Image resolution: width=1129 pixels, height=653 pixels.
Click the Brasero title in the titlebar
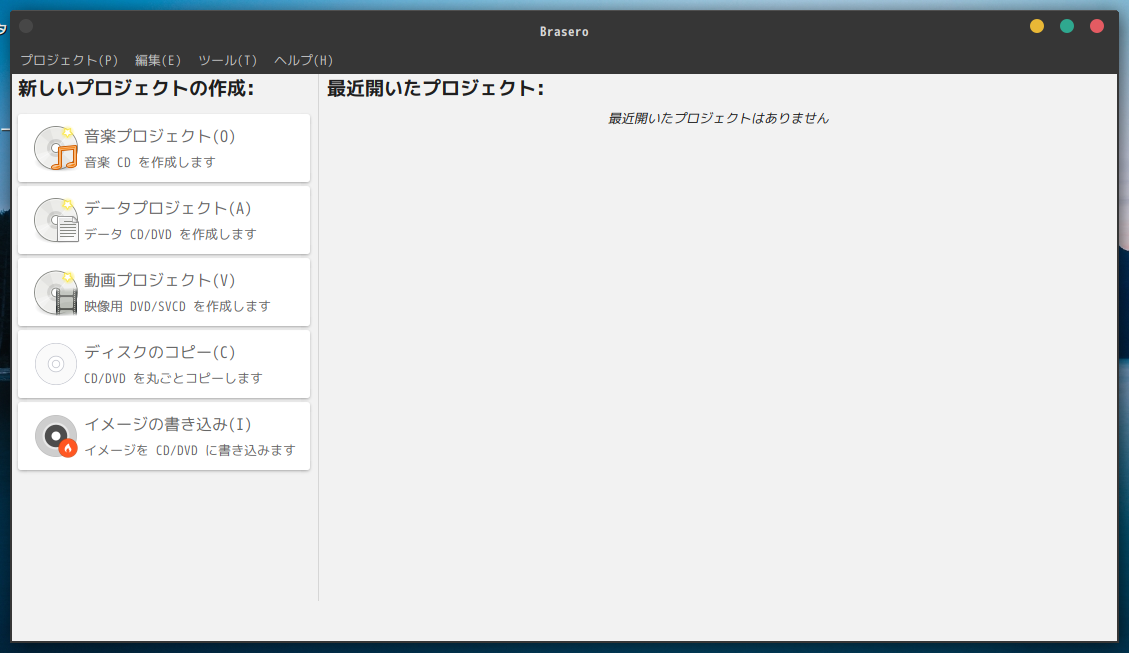coord(564,31)
